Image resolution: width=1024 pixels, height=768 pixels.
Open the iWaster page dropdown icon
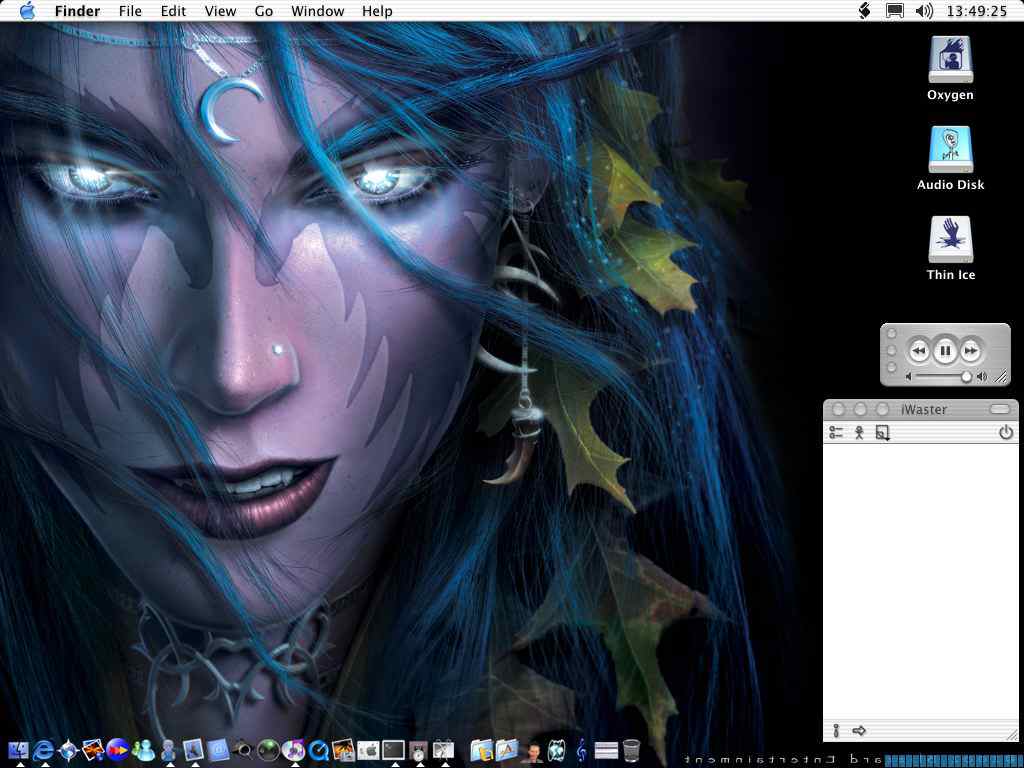[882, 433]
